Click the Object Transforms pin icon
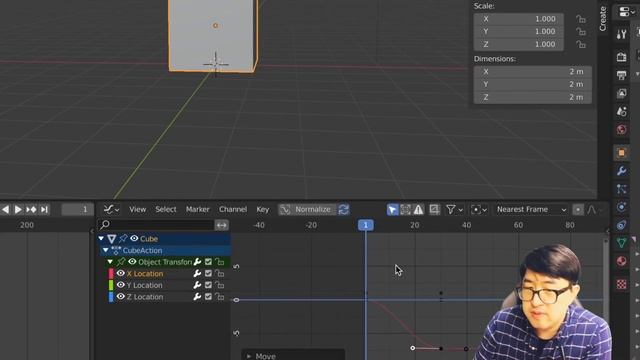The image size is (640, 360). pos(121,262)
